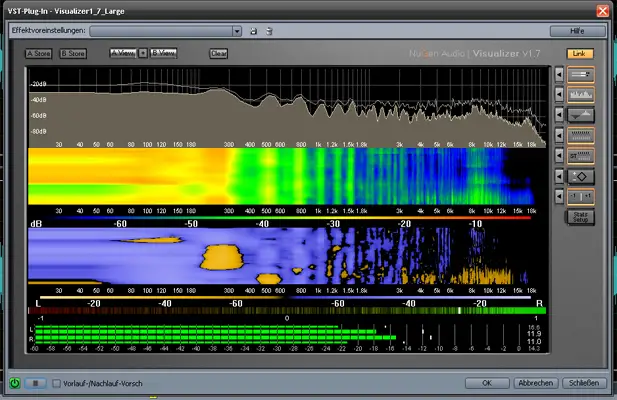Expand options arrow beside vectorscope icon

pos(559,176)
